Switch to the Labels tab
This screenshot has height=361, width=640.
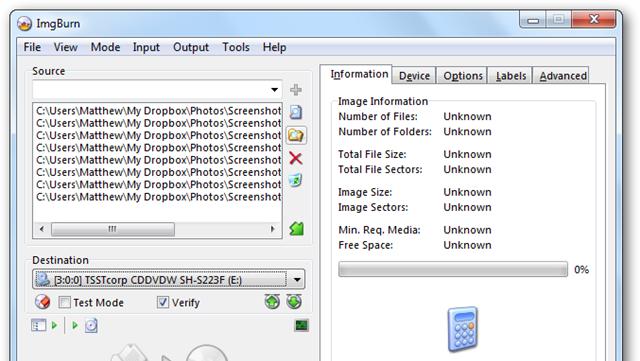[x=511, y=76]
